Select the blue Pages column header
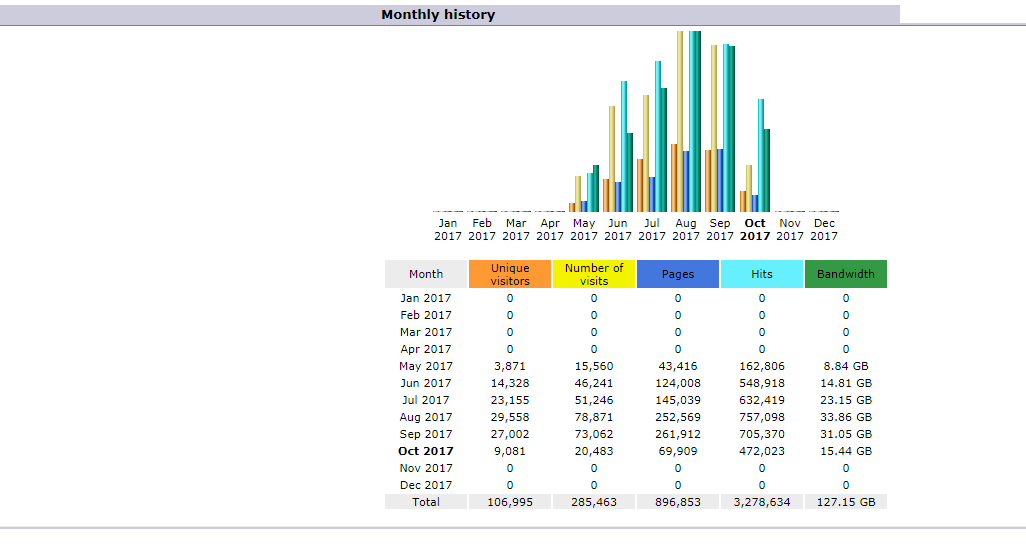Image resolution: width=1026 pixels, height=550 pixels. [678, 274]
